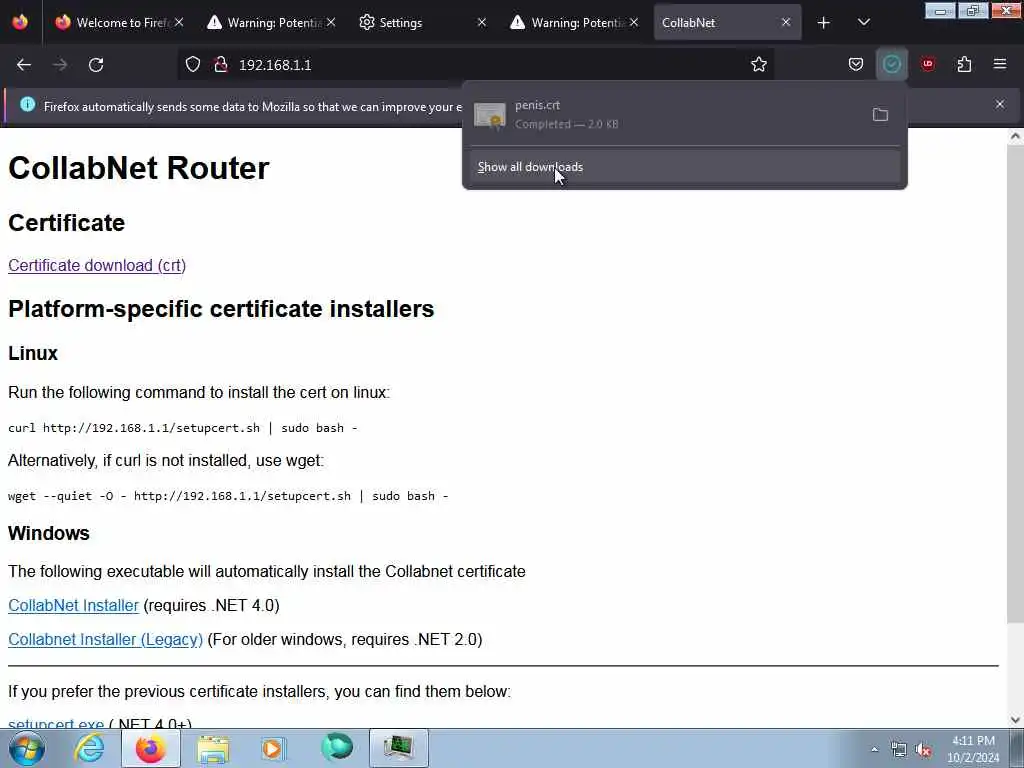Open a new tab with the plus button
1024x768 pixels.
(x=824, y=23)
